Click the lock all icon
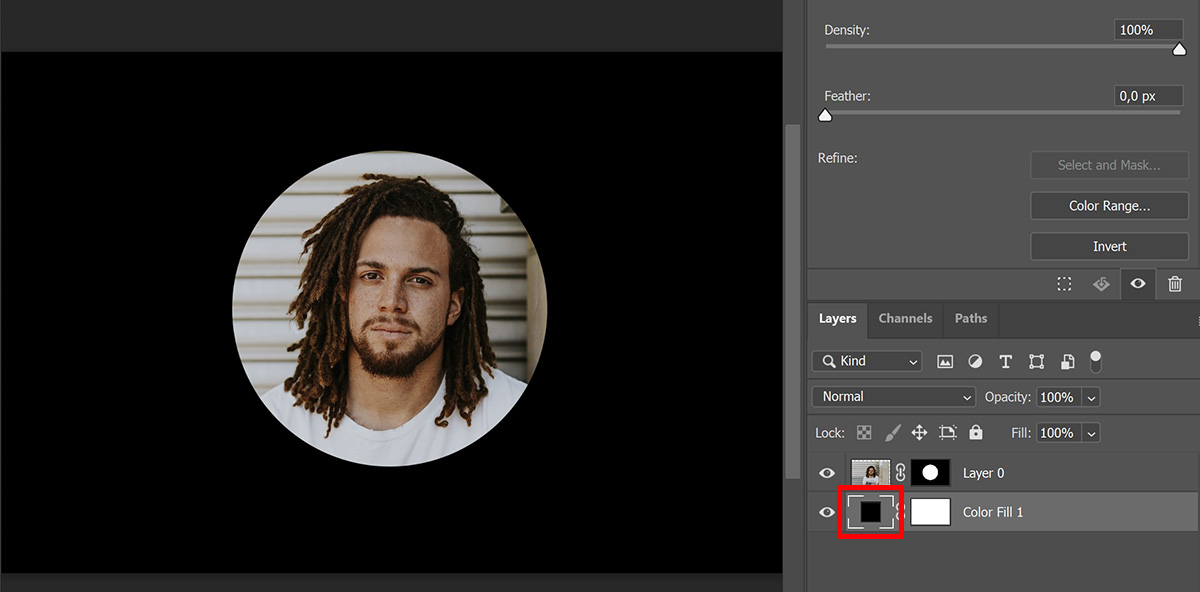 [x=975, y=432]
